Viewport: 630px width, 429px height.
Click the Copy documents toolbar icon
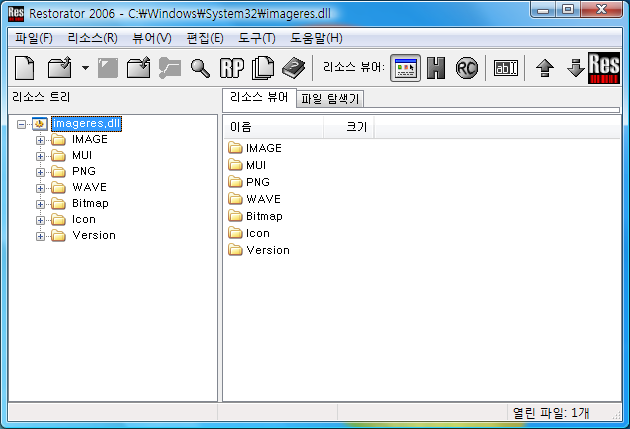[263, 68]
